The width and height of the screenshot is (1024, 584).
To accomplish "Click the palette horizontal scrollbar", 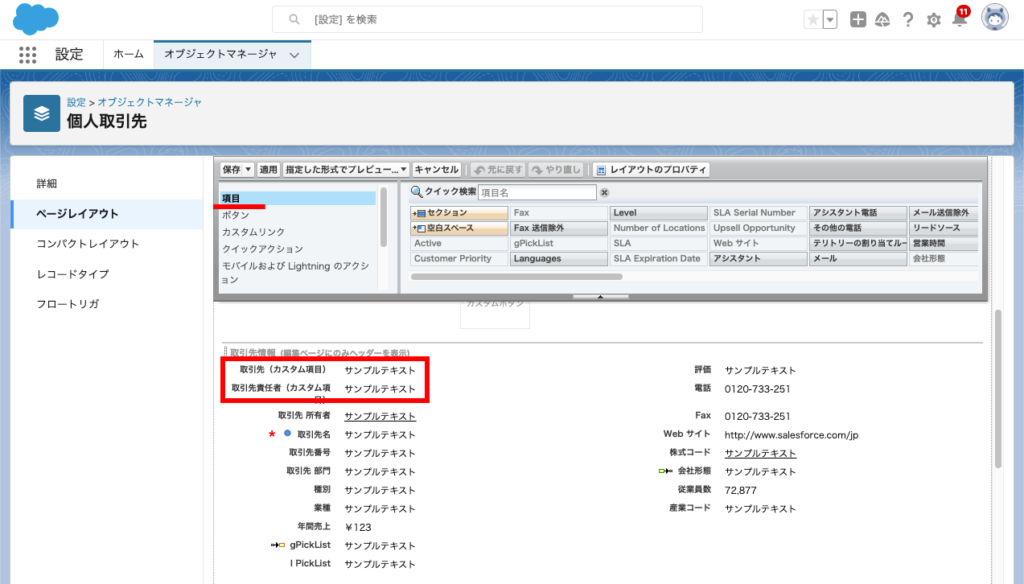I will [x=517, y=277].
